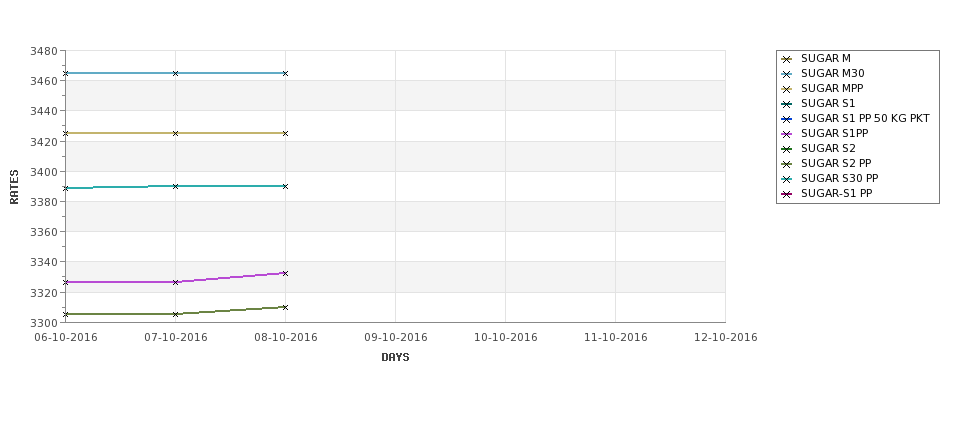Click the 3480 y-axis value label
Screen dimensions: 975x429
44,51
